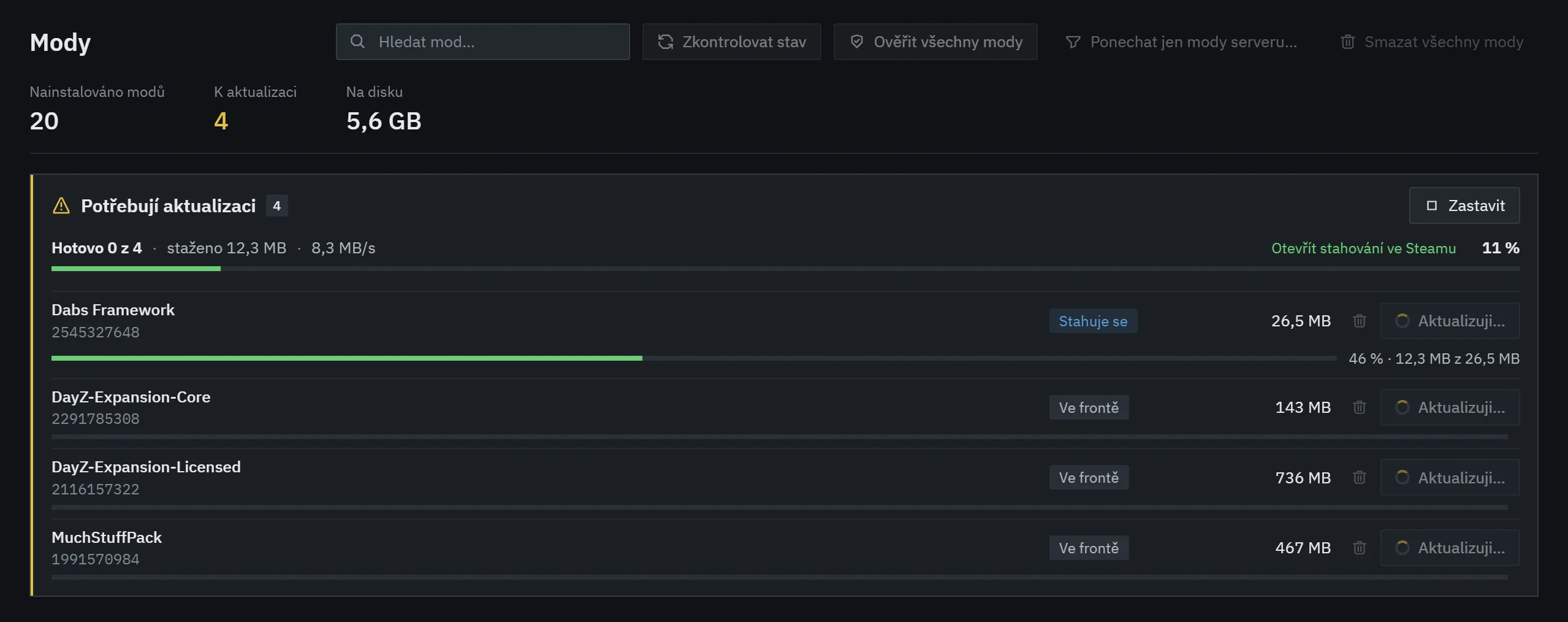The height and width of the screenshot is (622, 1568).
Task: Click the mod ID 2291785308
Action: click(x=96, y=419)
